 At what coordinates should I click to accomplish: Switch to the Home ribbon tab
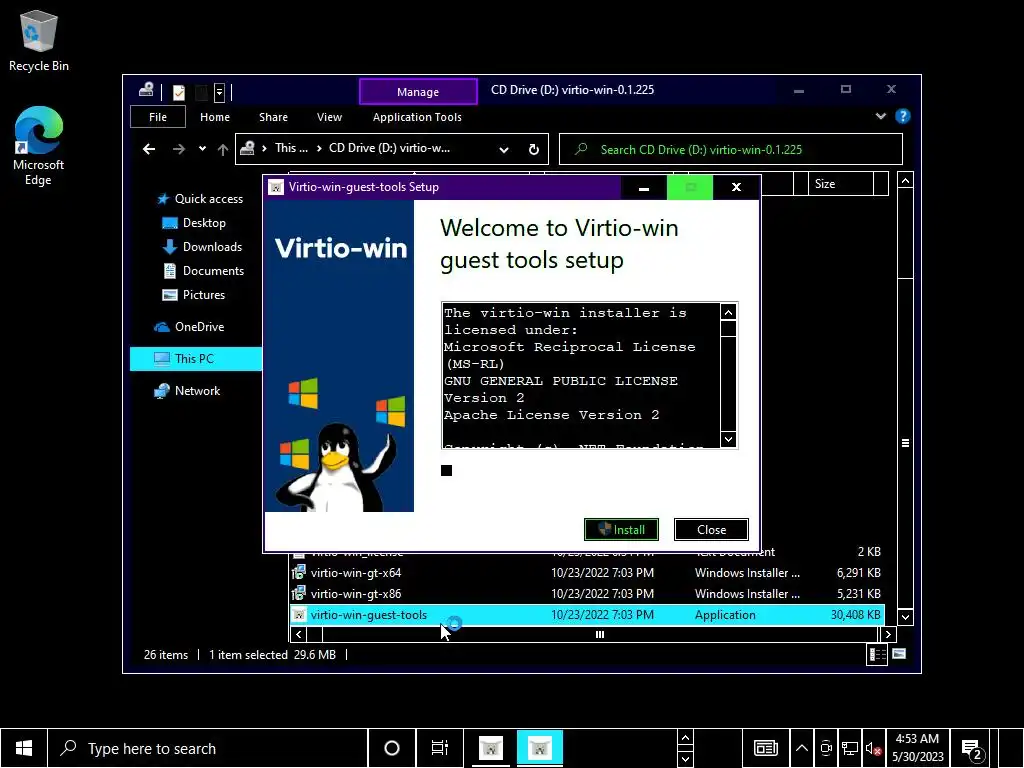(215, 117)
